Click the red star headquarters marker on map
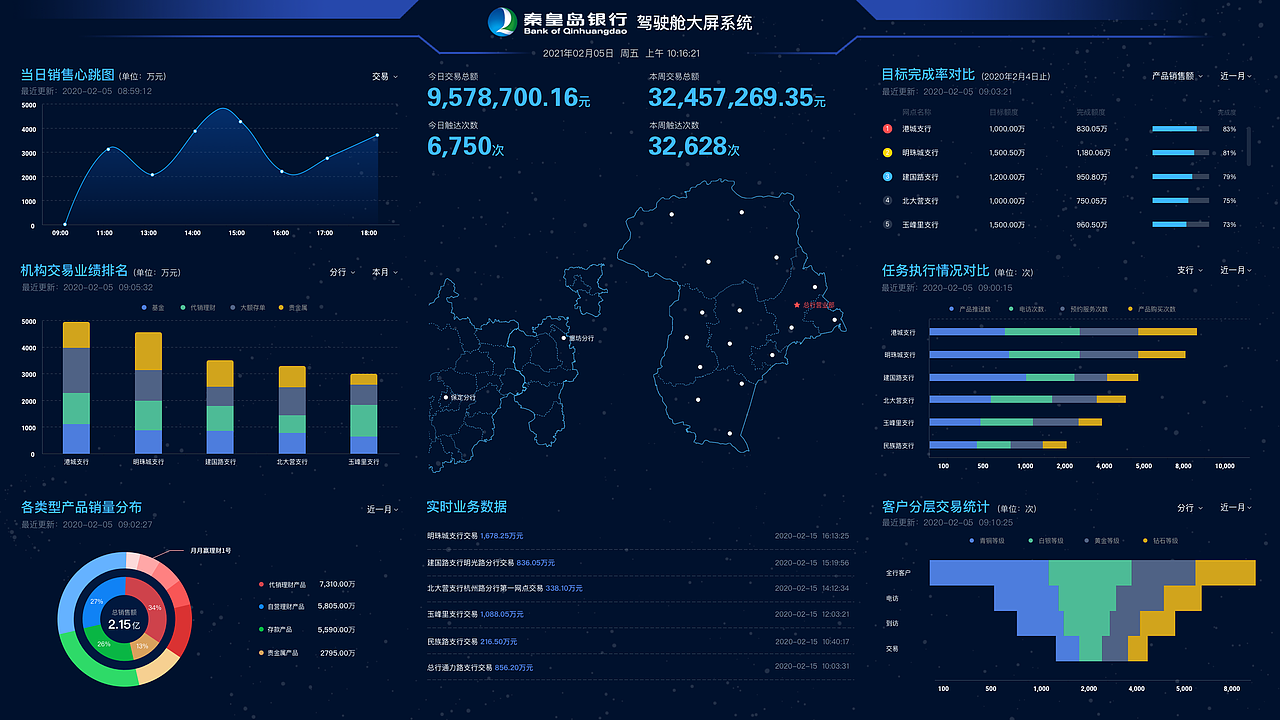 [x=797, y=304]
